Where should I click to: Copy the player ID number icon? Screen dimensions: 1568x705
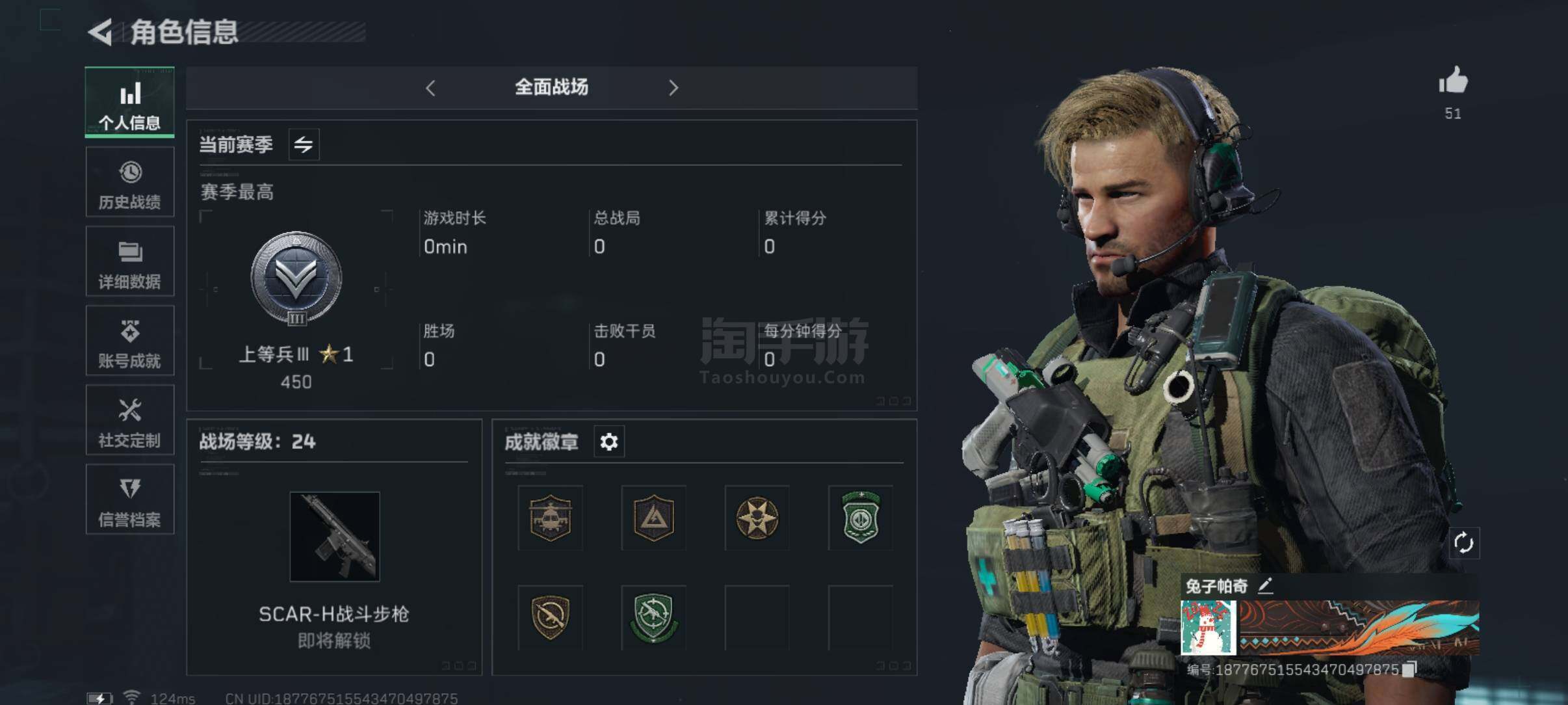pyautogui.click(x=1409, y=669)
